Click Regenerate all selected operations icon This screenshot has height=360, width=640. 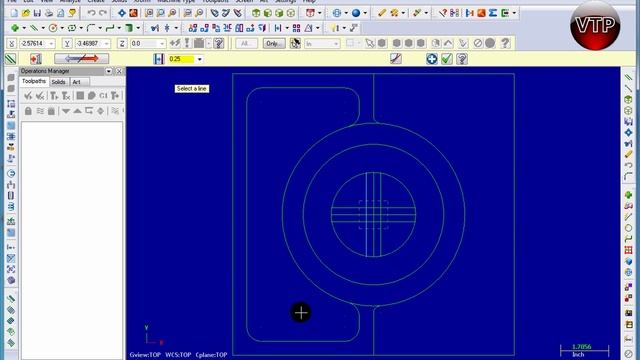tap(54, 96)
